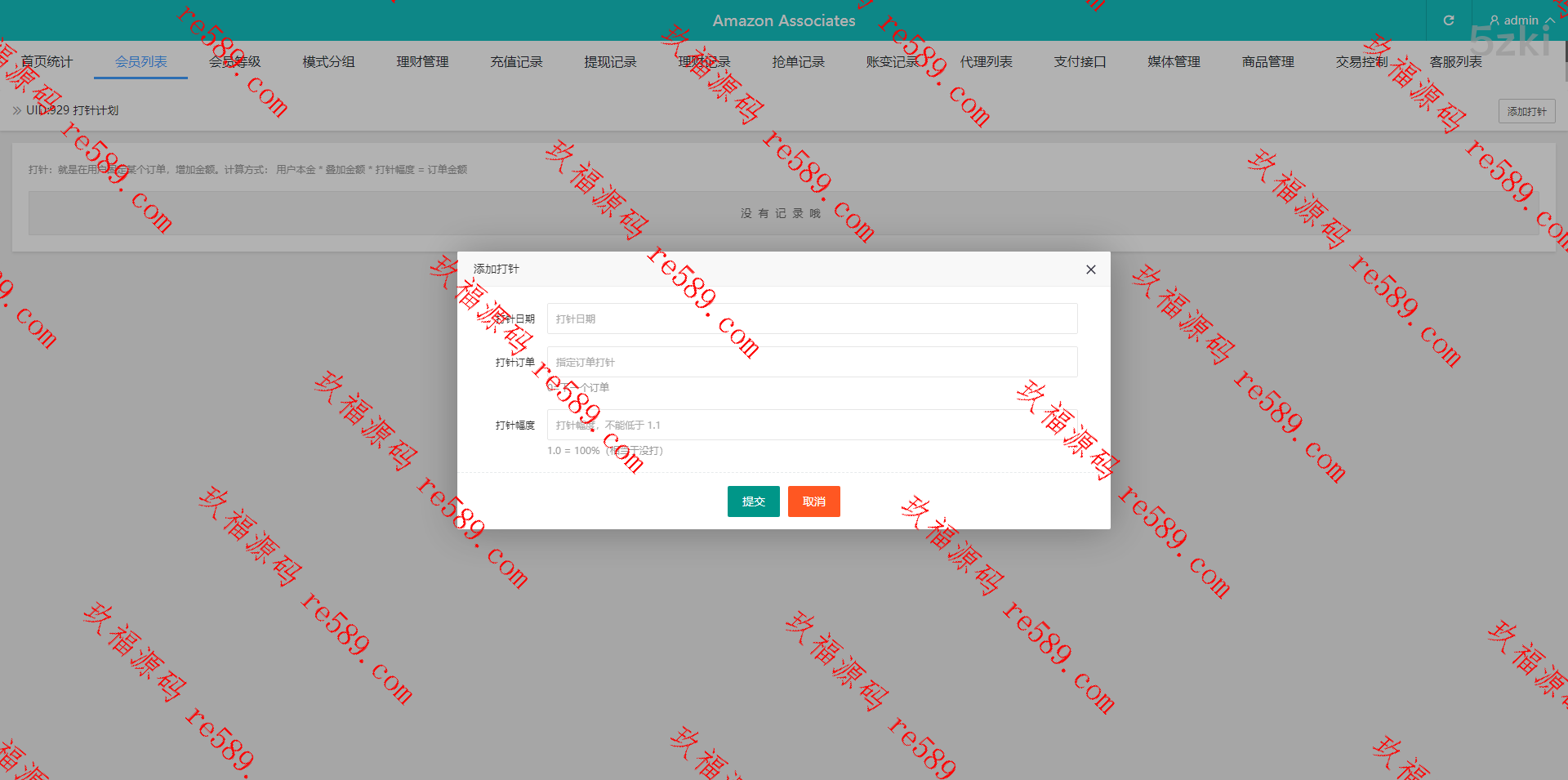Click the 打针日期 date field

812,319
